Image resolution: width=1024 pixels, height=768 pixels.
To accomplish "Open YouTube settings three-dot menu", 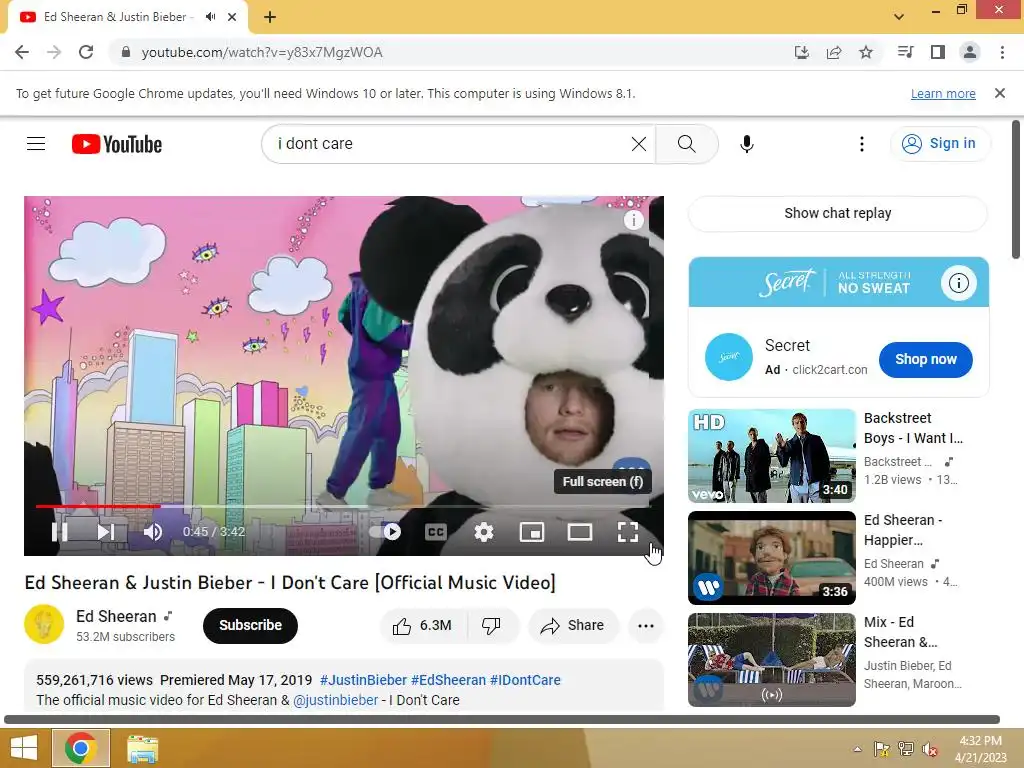I will tap(861, 144).
